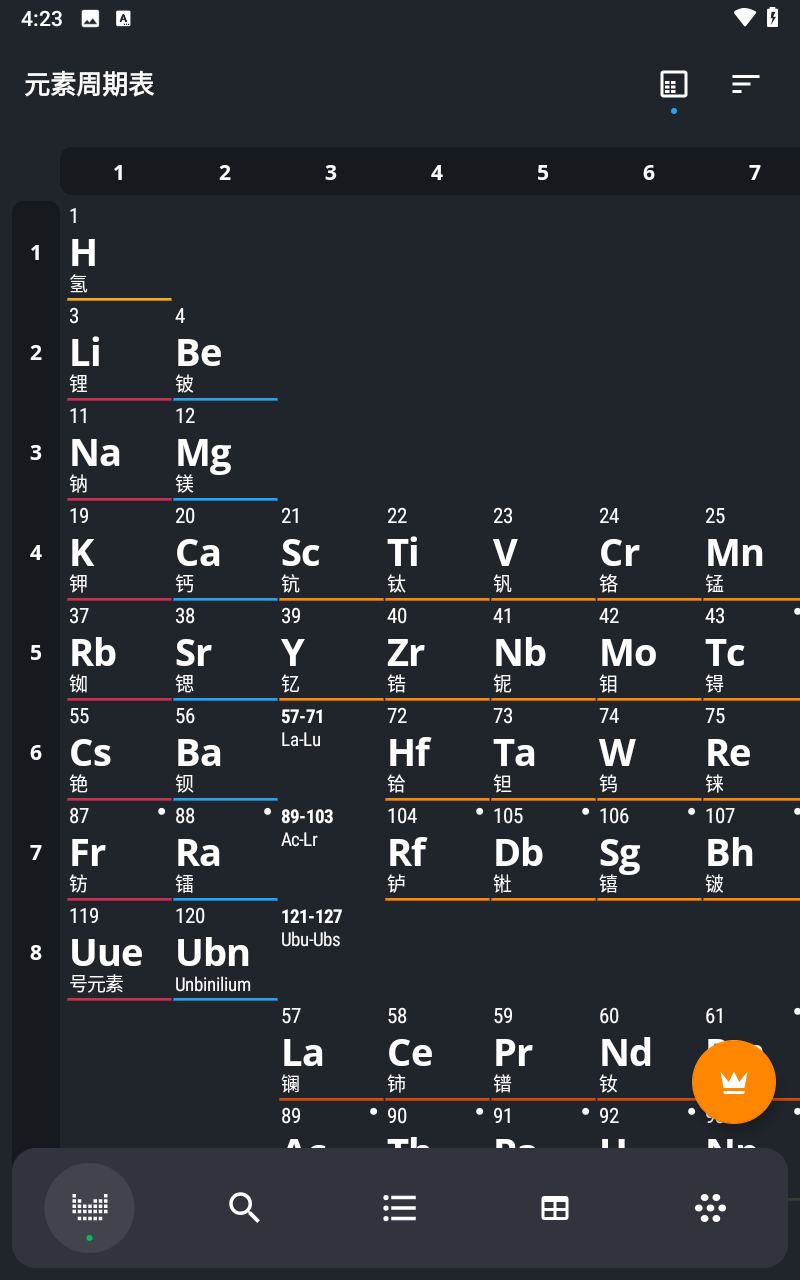Screen dimensions: 800x1280
Task: Open the Hydrogen (H) element cell
Action: 118,252
